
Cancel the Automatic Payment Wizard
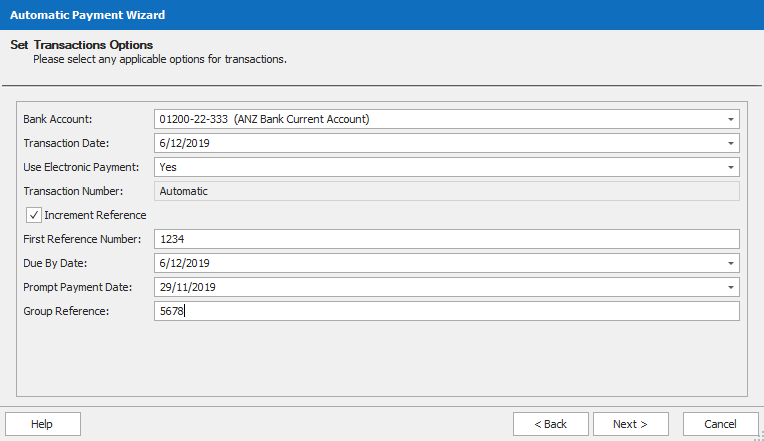[x=720, y=424]
